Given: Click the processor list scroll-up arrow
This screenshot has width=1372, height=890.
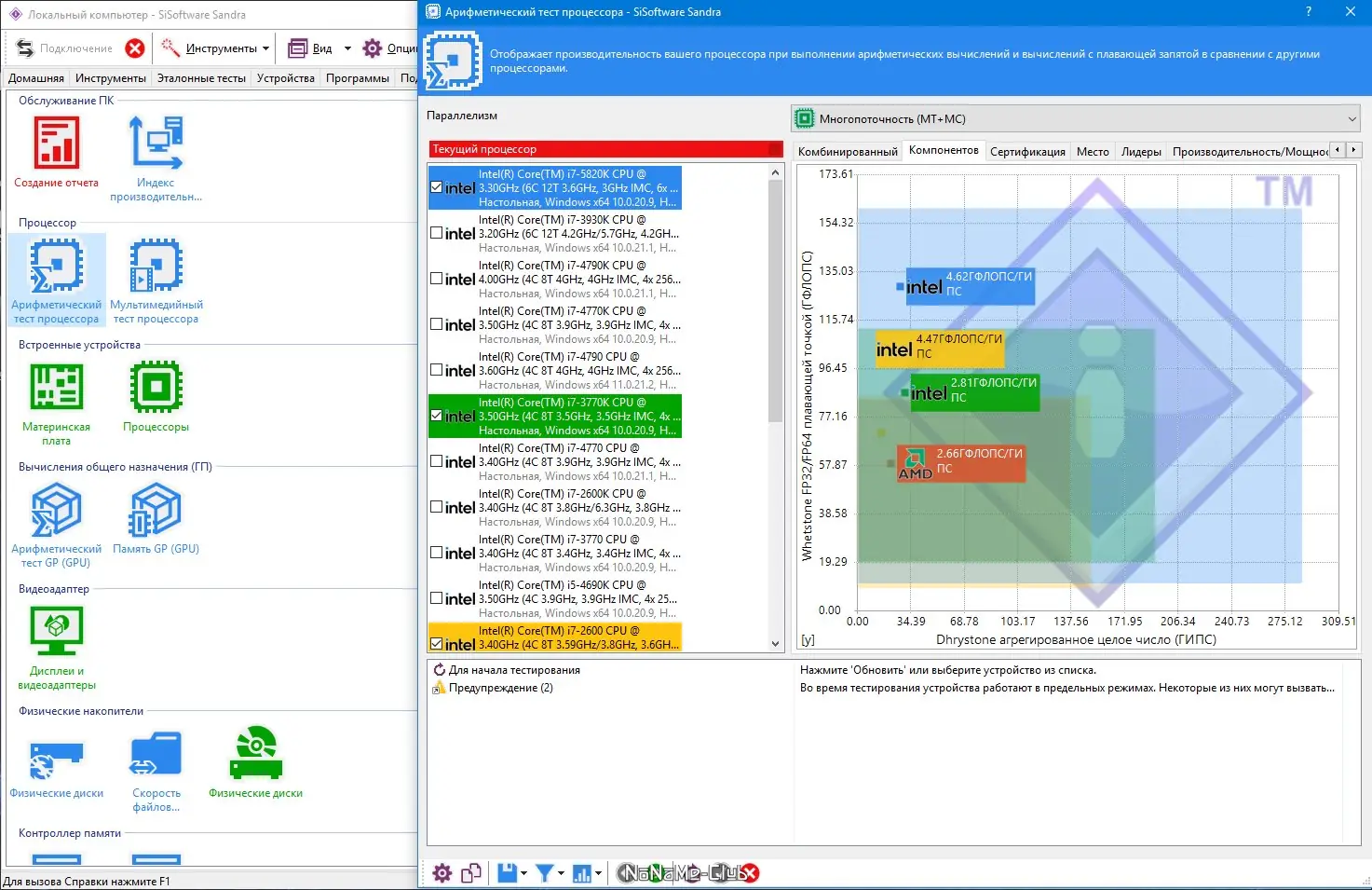Looking at the screenshot, I should coord(775,172).
